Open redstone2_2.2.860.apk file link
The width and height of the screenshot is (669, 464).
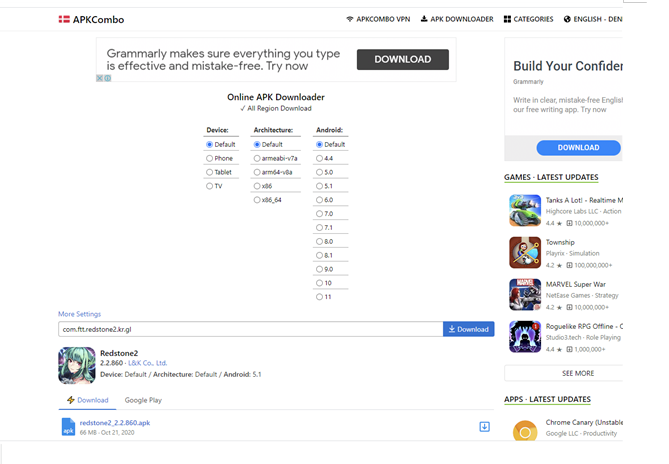(x=115, y=423)
